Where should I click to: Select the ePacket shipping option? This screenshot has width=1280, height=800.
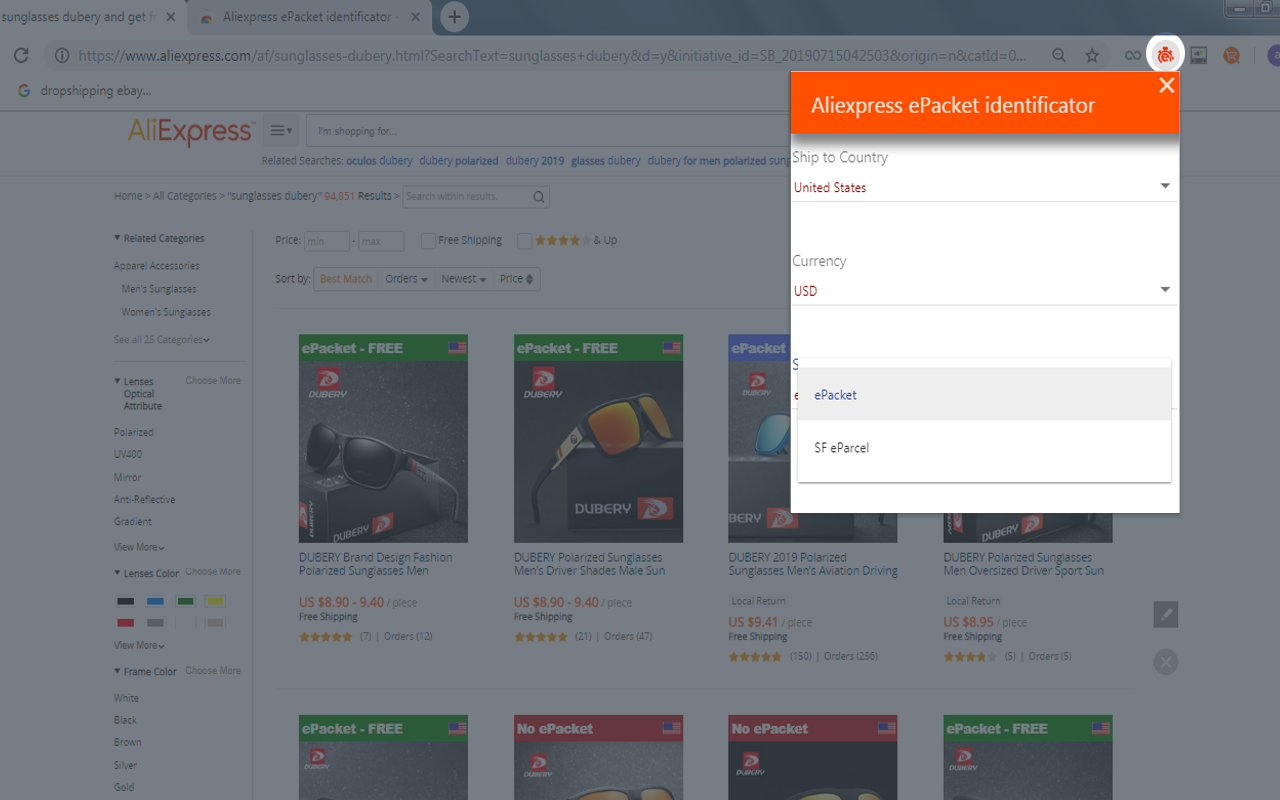tap(984, 394)
